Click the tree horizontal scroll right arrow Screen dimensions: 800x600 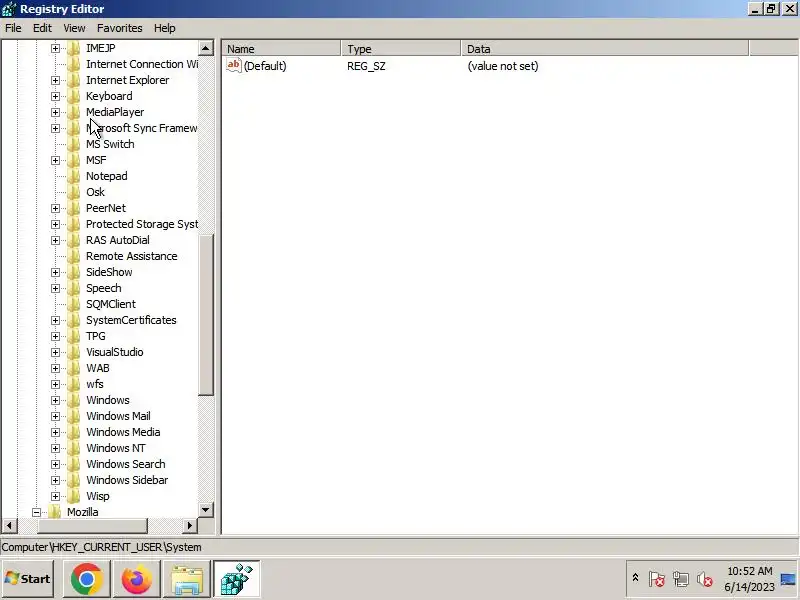click(x=190, y=525)
